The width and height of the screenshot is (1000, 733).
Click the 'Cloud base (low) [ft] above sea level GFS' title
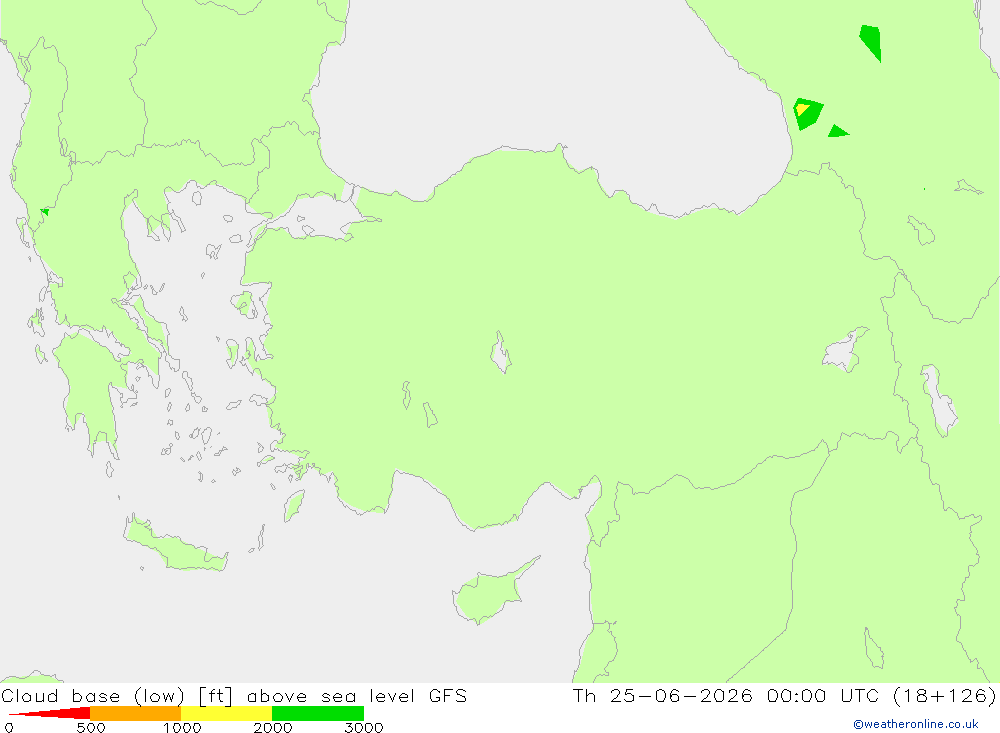(234, 695)
